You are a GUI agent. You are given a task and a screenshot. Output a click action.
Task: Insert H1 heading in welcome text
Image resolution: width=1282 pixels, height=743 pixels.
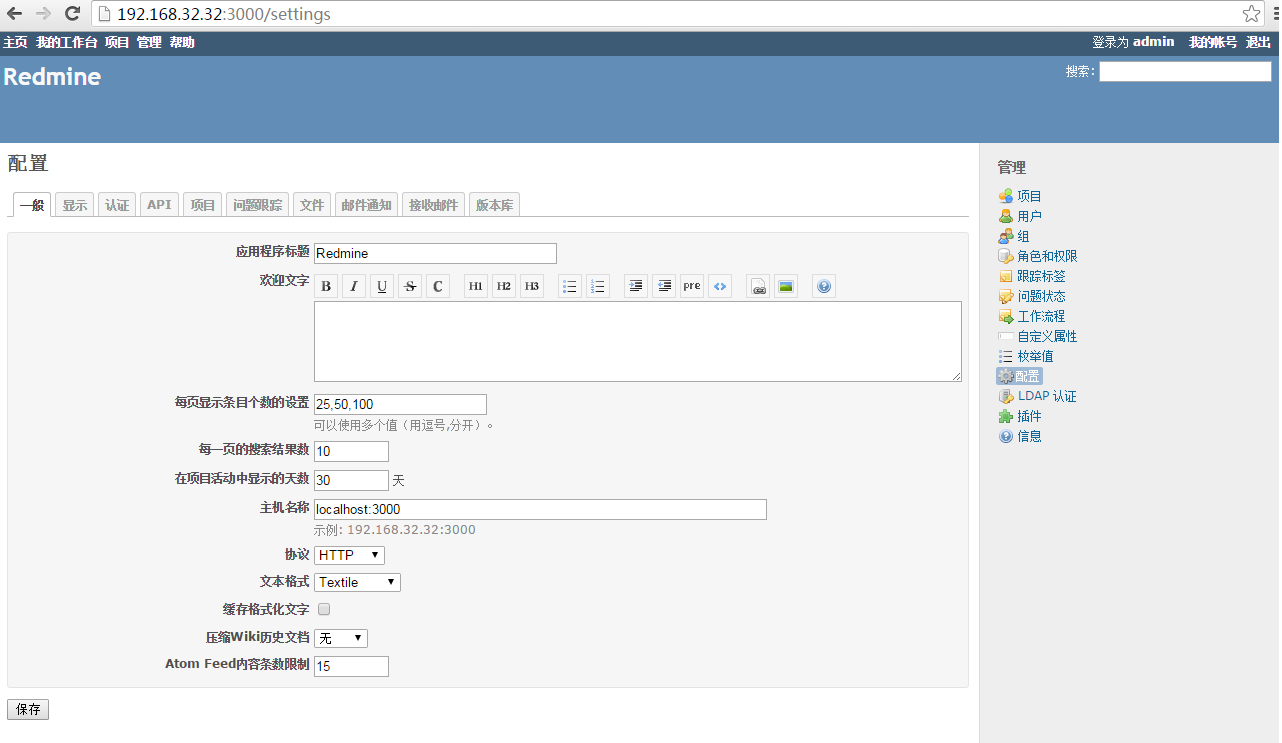476,287
